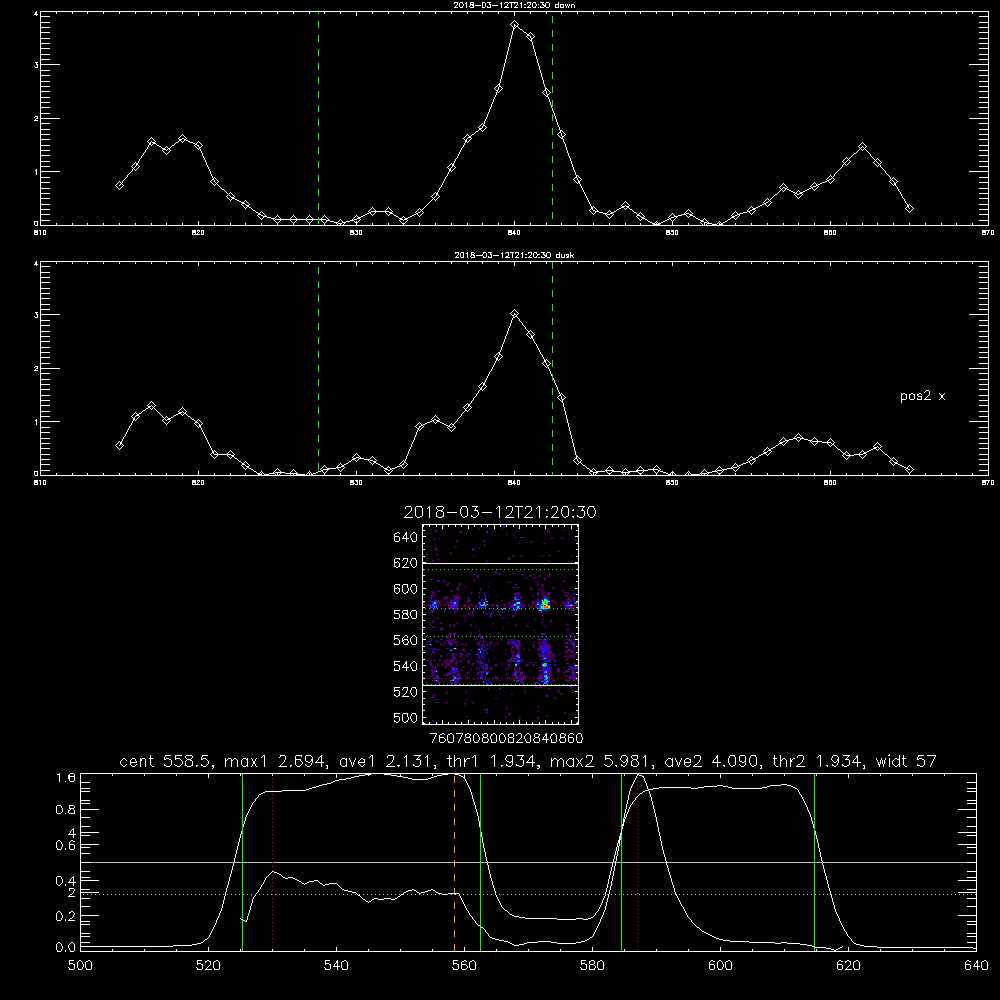The image size is (1000, 1000).
Task: Click the '2018-03-12T21:20:30 dusk' plot title
Action: tap(514, 255)
